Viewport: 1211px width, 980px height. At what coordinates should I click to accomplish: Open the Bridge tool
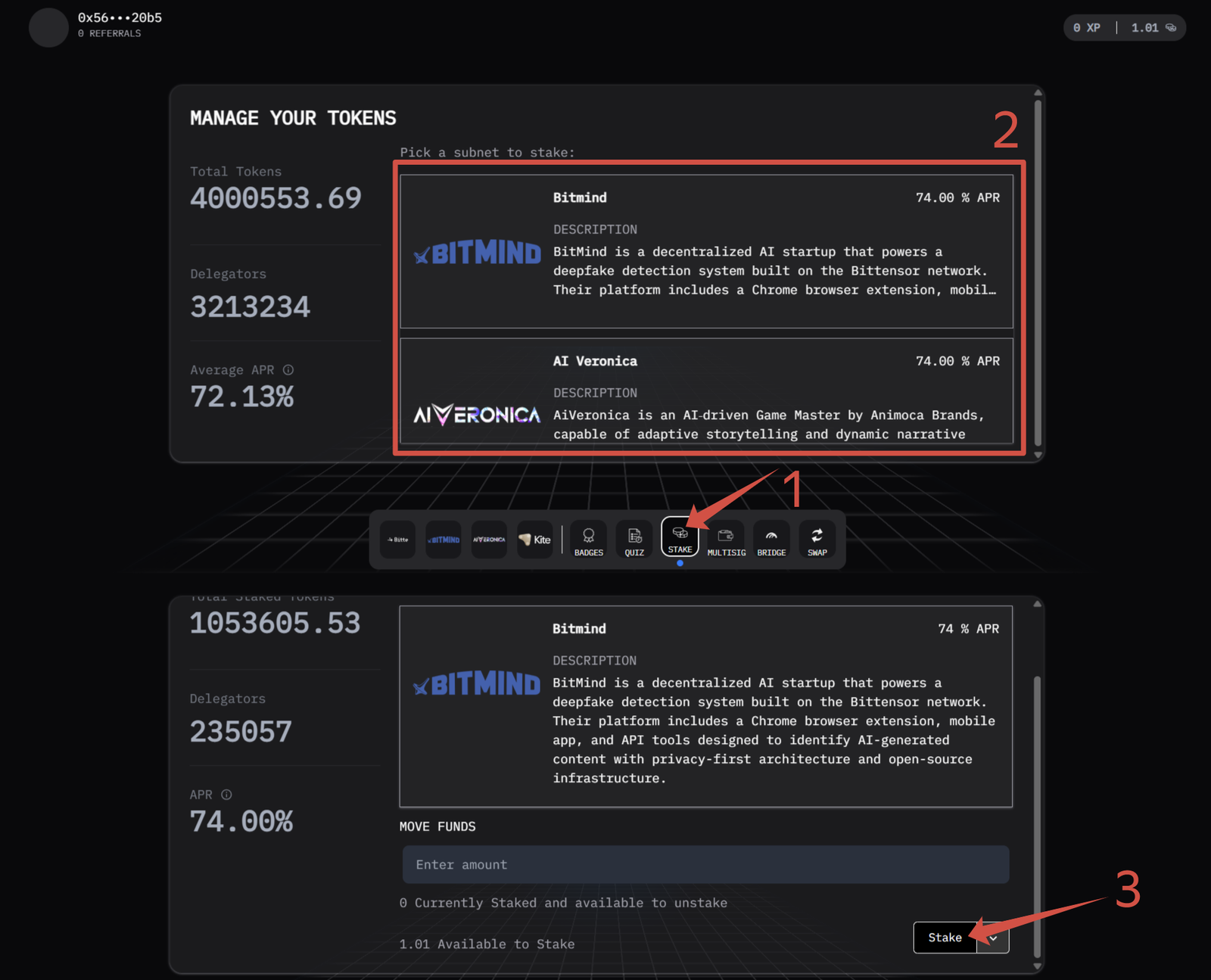pos(771,540)
